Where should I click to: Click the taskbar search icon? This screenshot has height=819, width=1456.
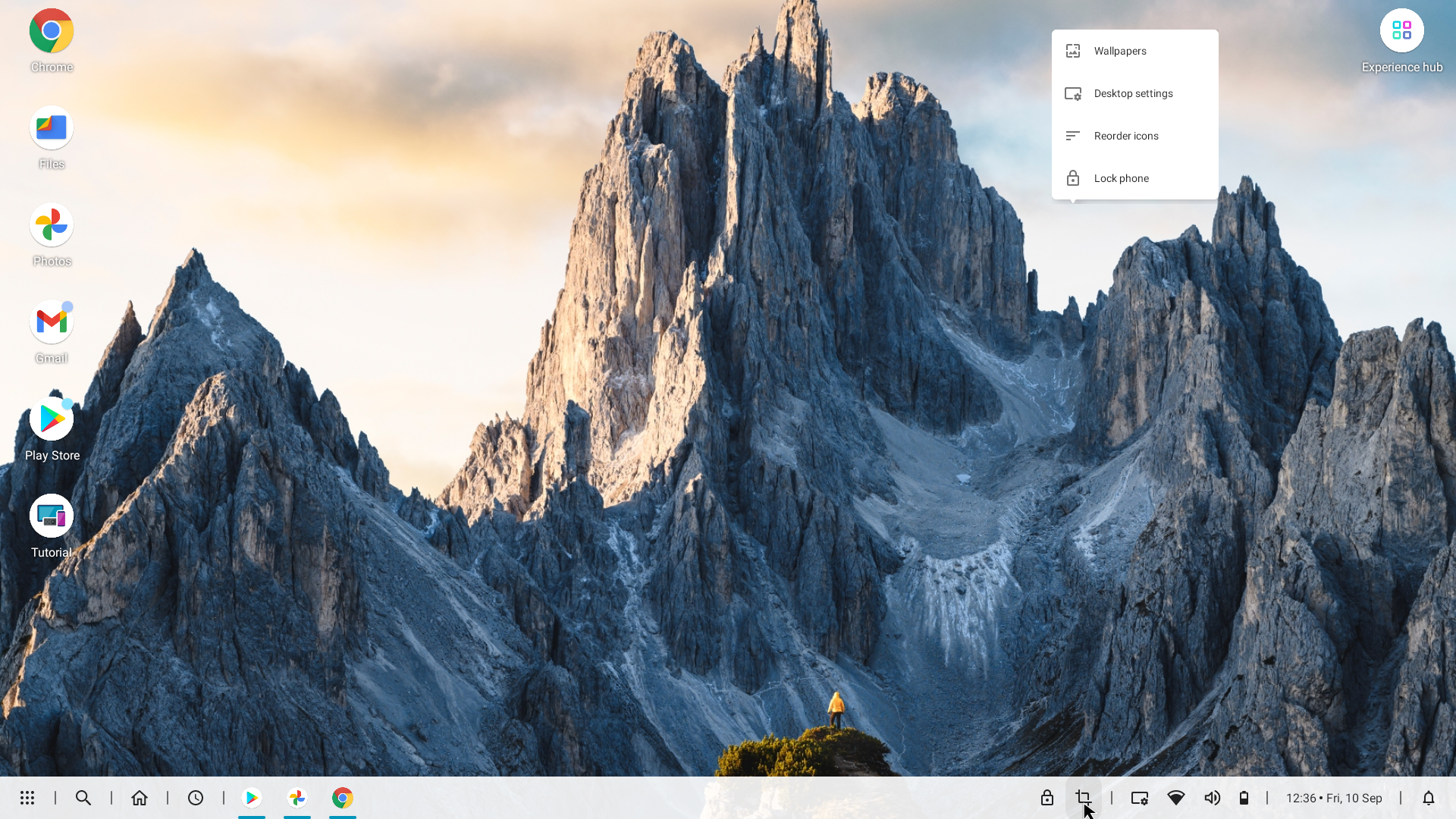coord(83,798)
